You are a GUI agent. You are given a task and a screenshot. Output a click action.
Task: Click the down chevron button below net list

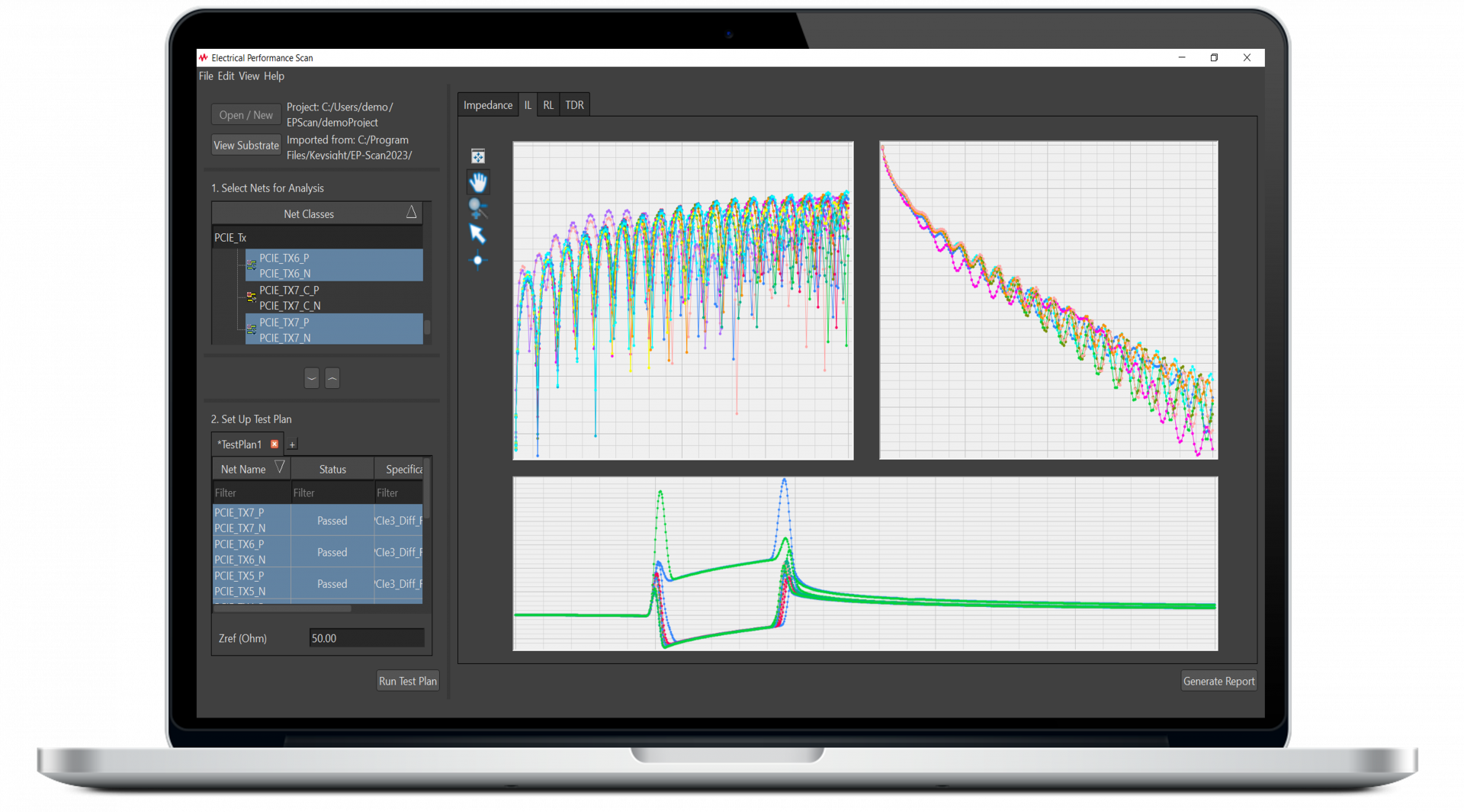(311, 378)
